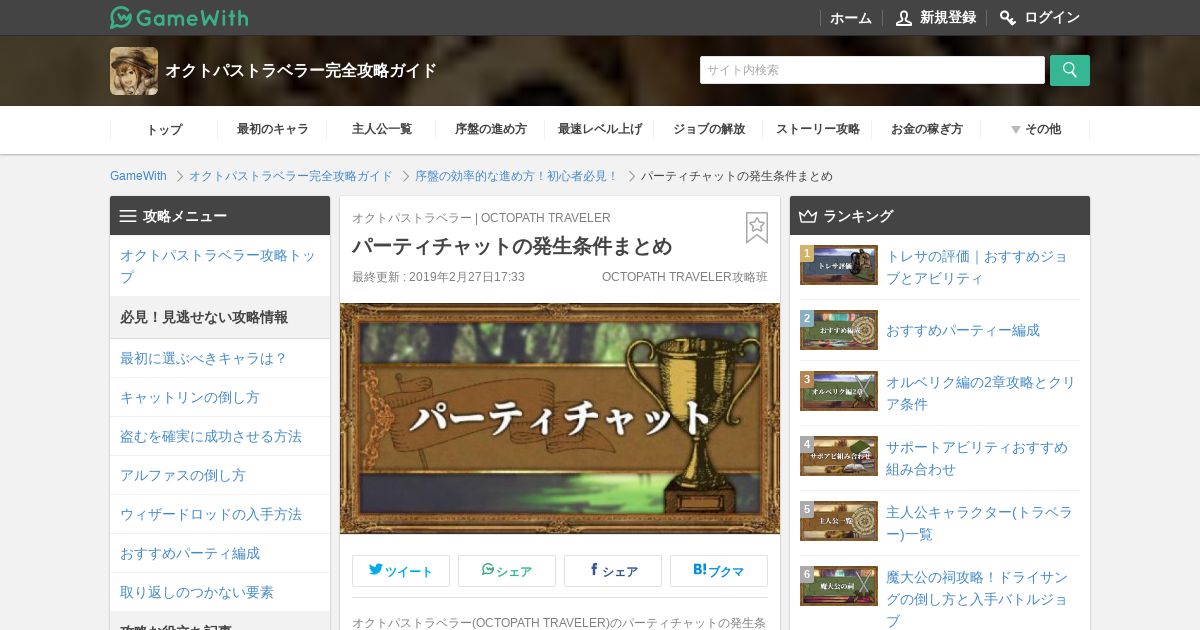Open 主人公キャラクター一覧 ranking link
This screenshot has width=1200, height=630.
coord(979,523)
